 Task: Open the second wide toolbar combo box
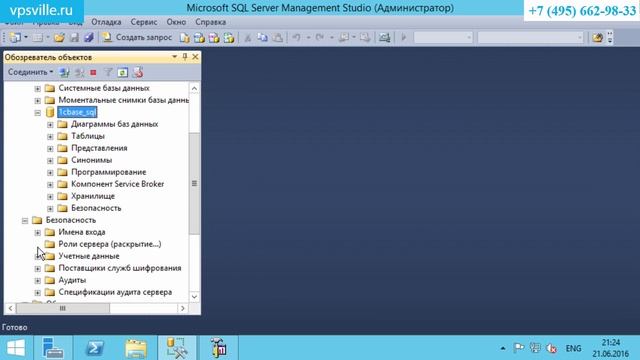point(531,38)
